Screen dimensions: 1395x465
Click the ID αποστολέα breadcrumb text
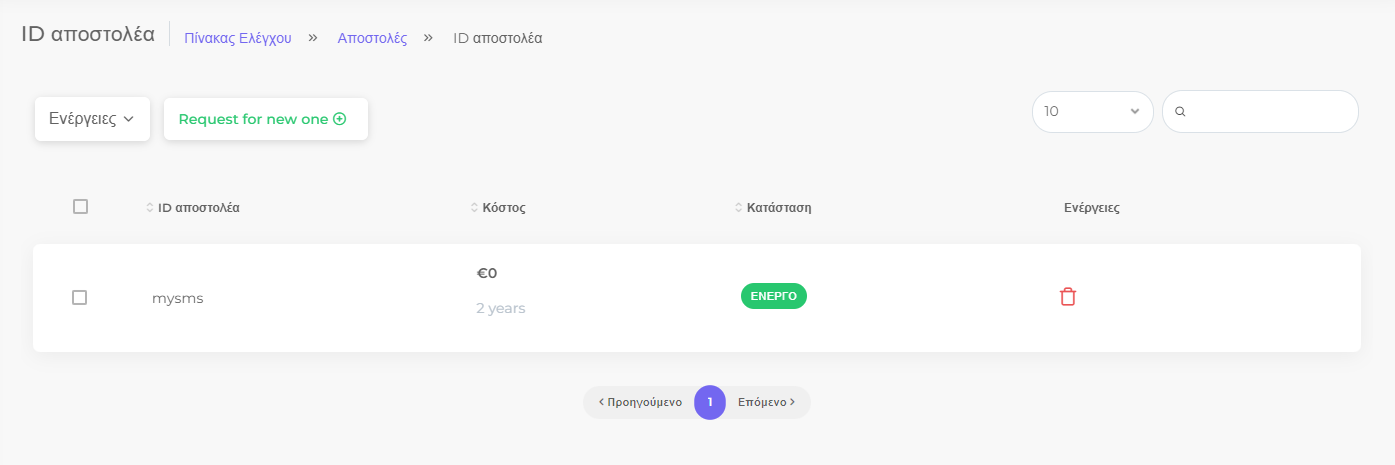tap(498, 38)
